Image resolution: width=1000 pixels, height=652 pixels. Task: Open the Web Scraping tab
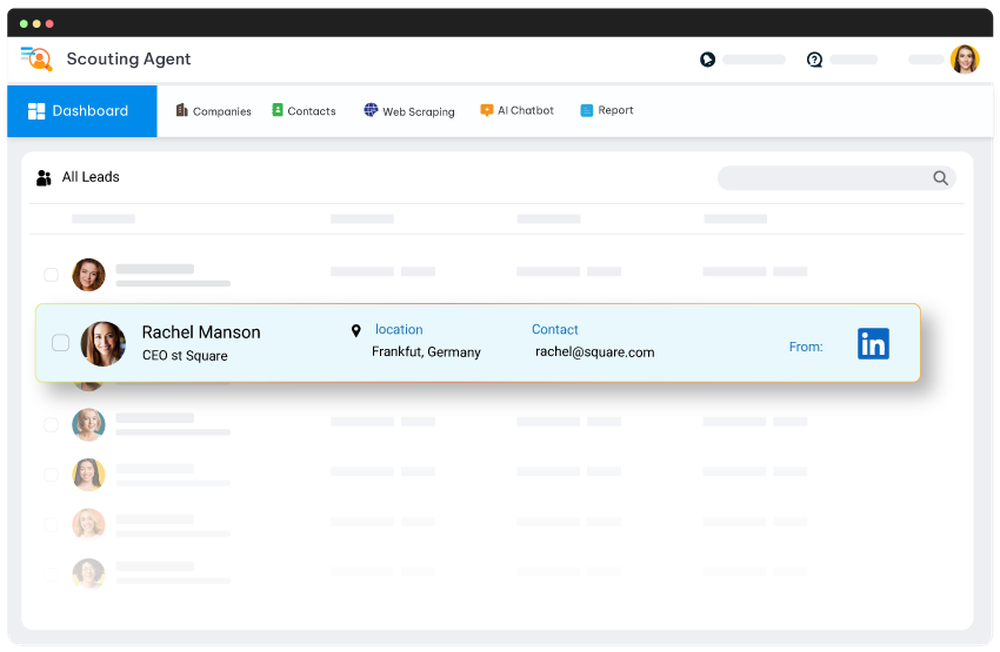(409, 111)
